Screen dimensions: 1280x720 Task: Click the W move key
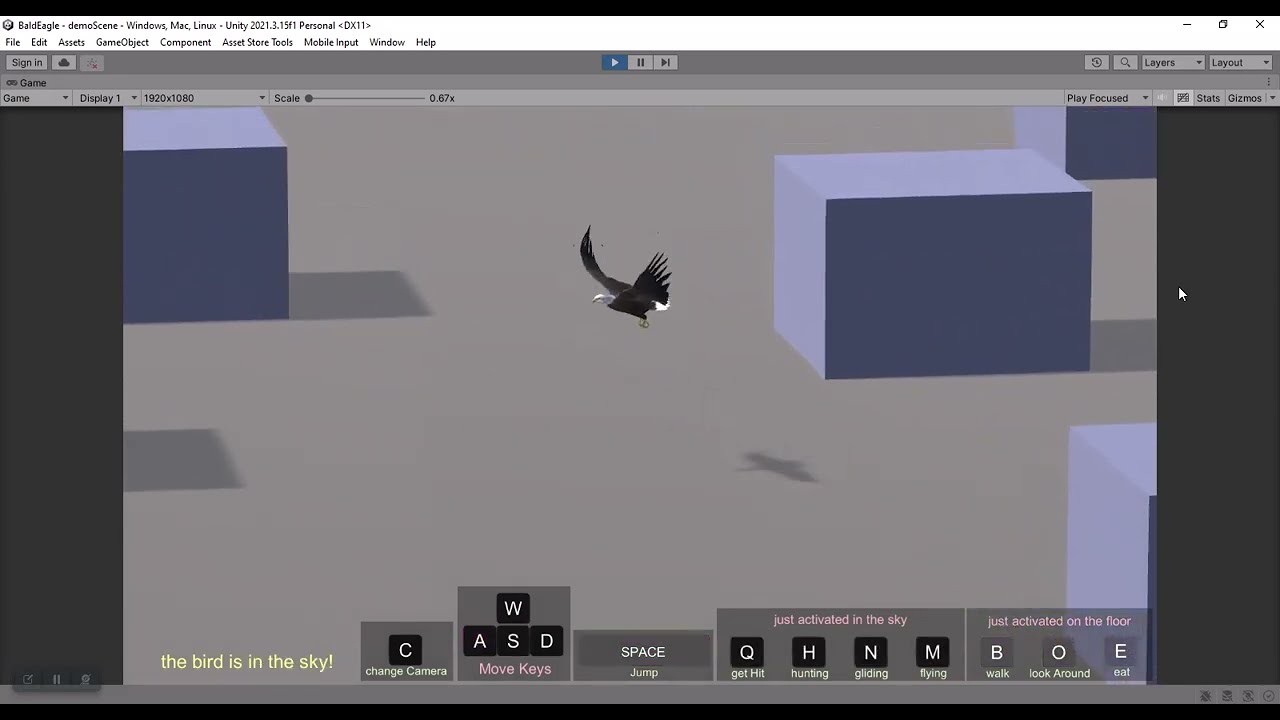[x=513, y=608]
